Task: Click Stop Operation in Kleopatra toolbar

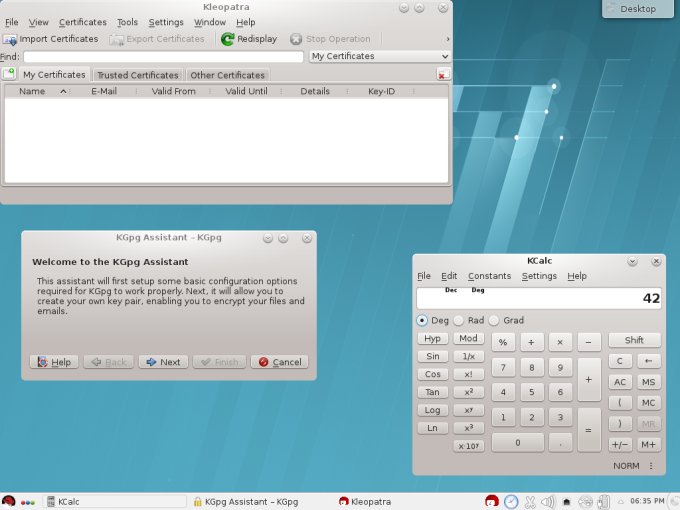Action: pyautogui.click(x=330, y=39)
